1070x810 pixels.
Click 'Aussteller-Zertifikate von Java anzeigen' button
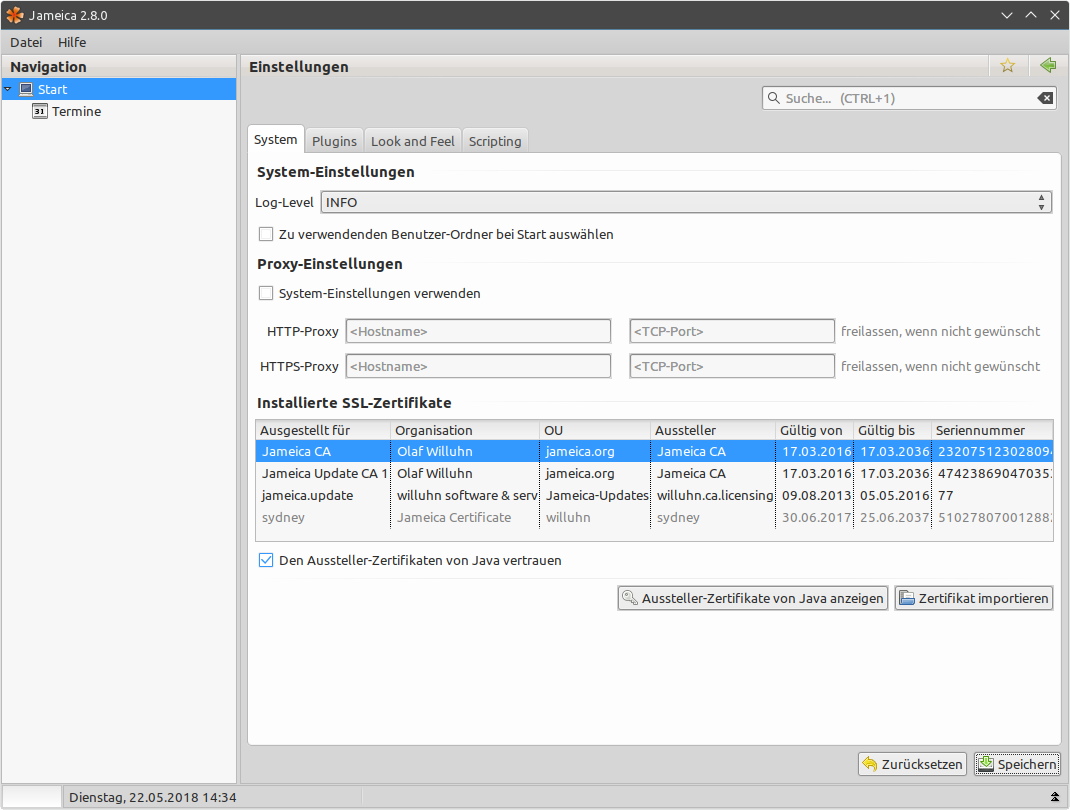click(x=753, y=598)
